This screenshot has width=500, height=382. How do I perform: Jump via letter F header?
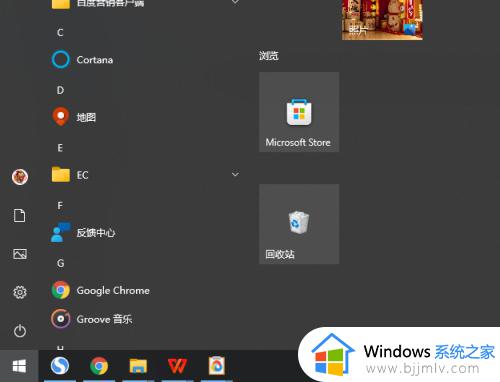pyautogui.click(x=60, y=205)
